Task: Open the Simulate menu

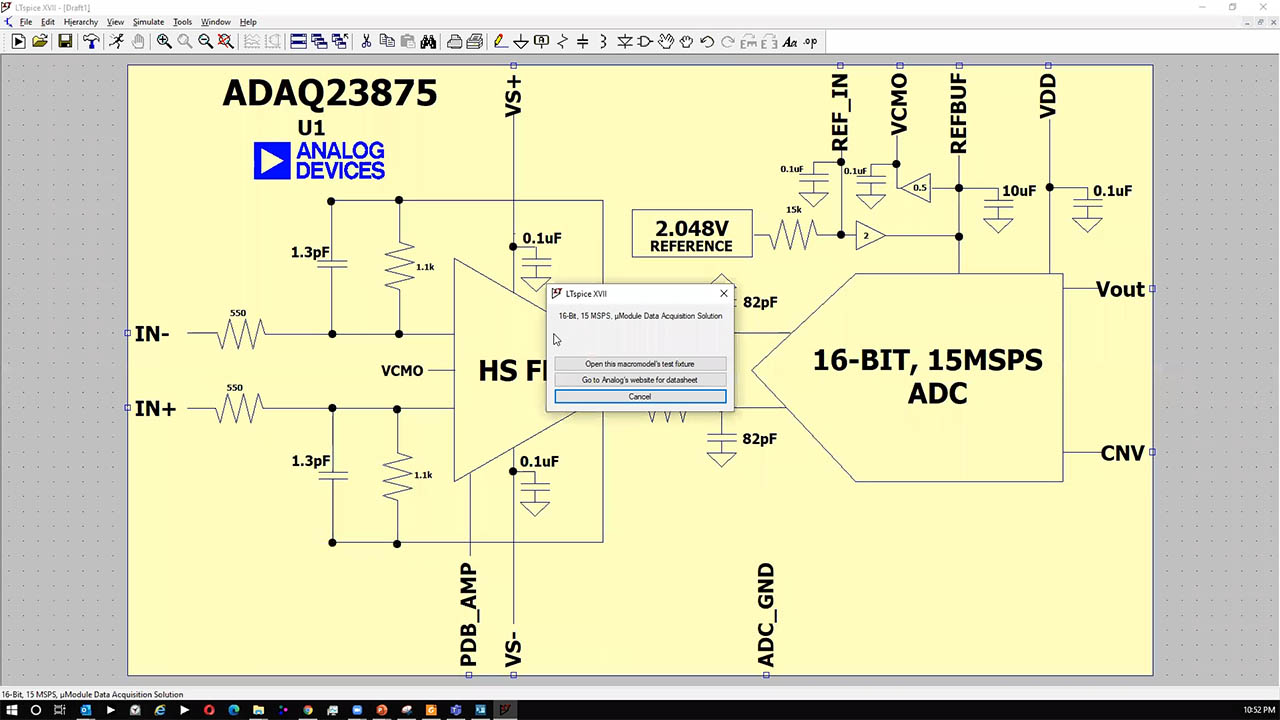Action: pyautogui.click(x=149, y=21)
